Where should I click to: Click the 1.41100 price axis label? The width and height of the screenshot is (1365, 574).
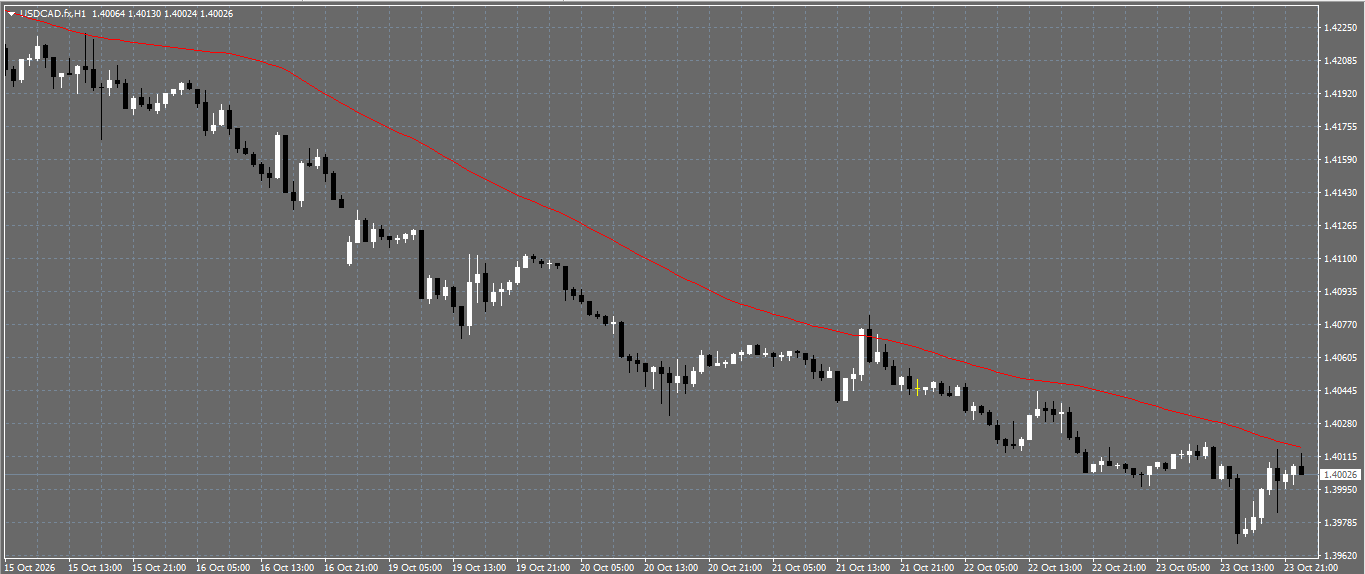1340,259
